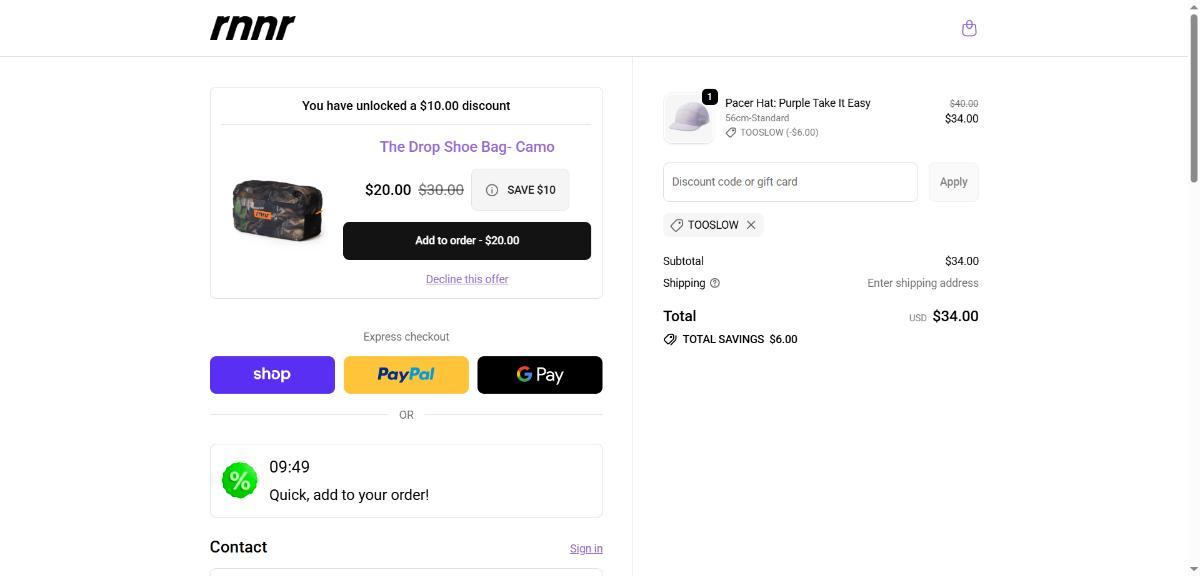This screenshot has height=576, width=1200.
Task: Click the Pacer Hat product thumbnail
Action: click(688, 118)
